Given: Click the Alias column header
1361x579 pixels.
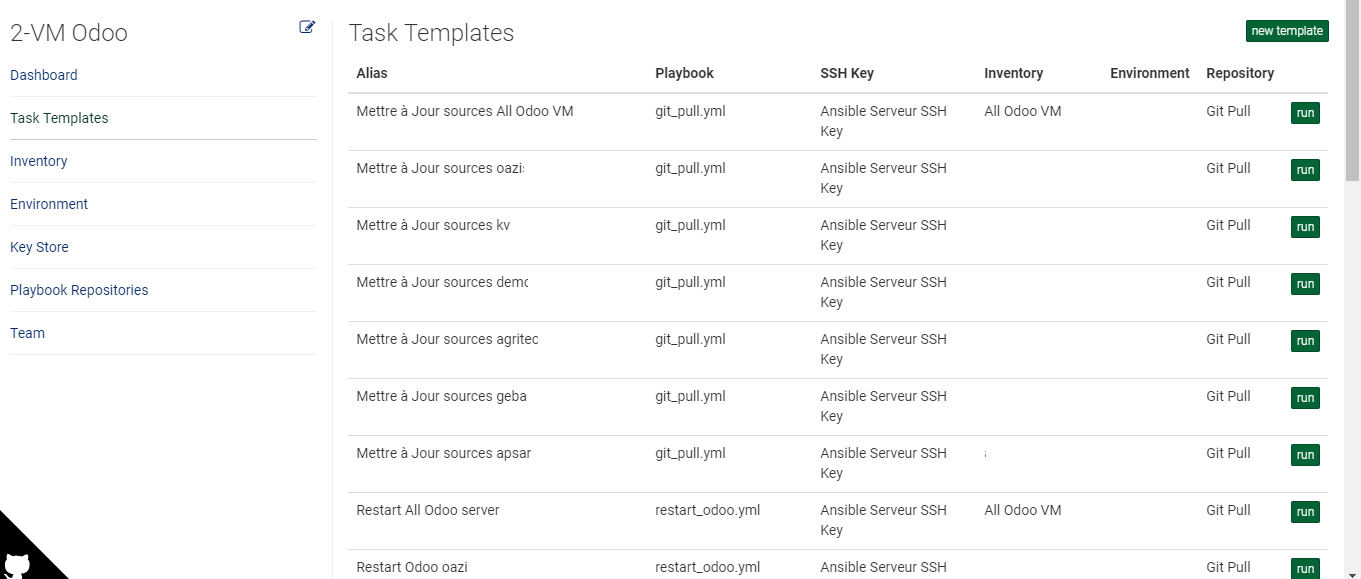Looking at the screenshot, I should (x=372, y=73).
